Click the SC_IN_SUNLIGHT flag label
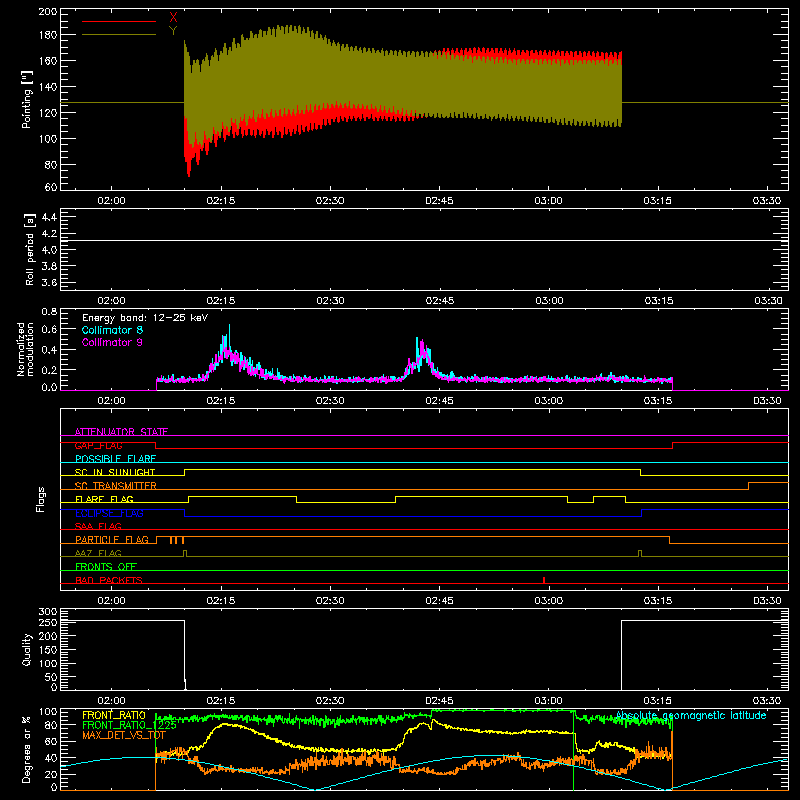This screenshot has width=800, height=800. click(115, 472)
